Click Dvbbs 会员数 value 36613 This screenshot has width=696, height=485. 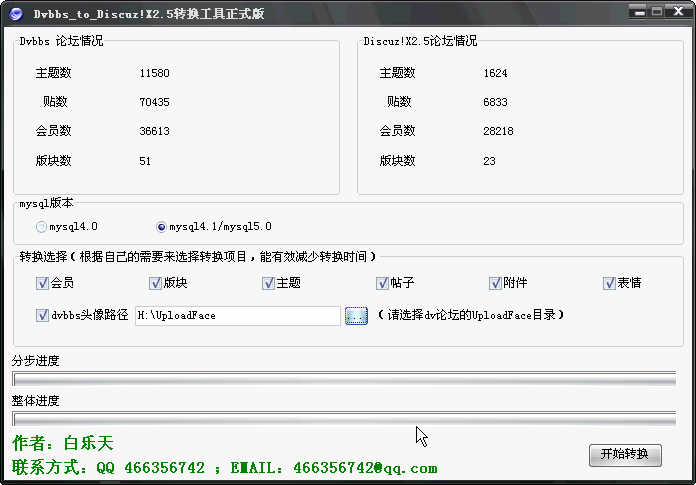(x=154, y=131)
